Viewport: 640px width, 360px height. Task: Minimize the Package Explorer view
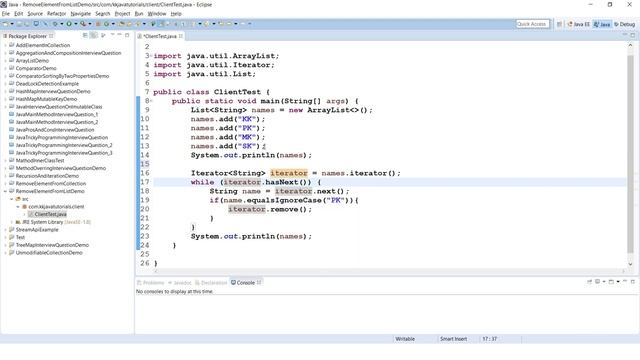119,35
